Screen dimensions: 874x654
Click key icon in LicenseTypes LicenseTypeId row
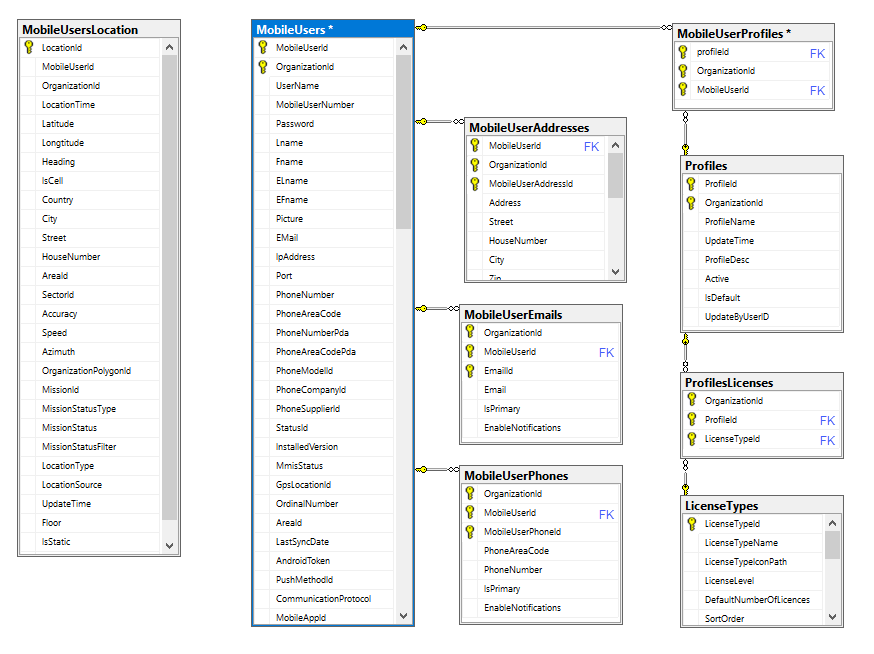691,524
